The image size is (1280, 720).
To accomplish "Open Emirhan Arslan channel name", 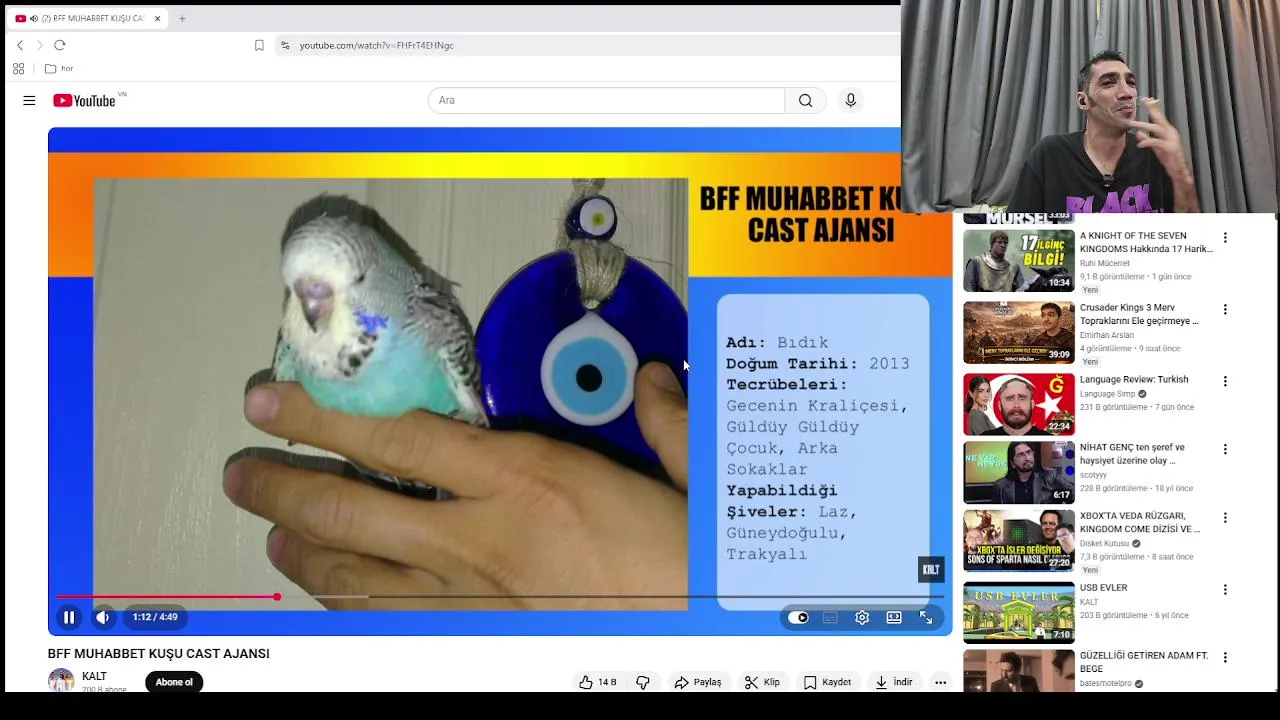I will tap(1106, 335).
